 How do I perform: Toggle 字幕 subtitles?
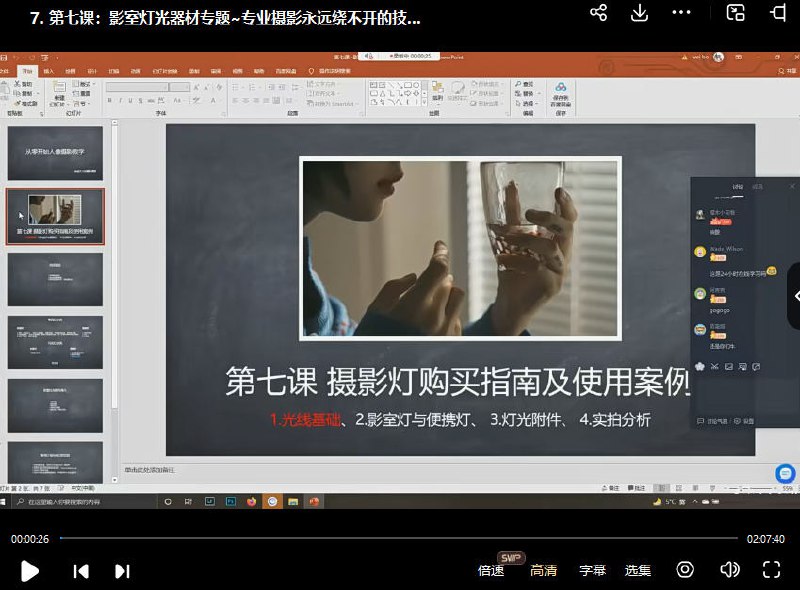pos(593,571)
